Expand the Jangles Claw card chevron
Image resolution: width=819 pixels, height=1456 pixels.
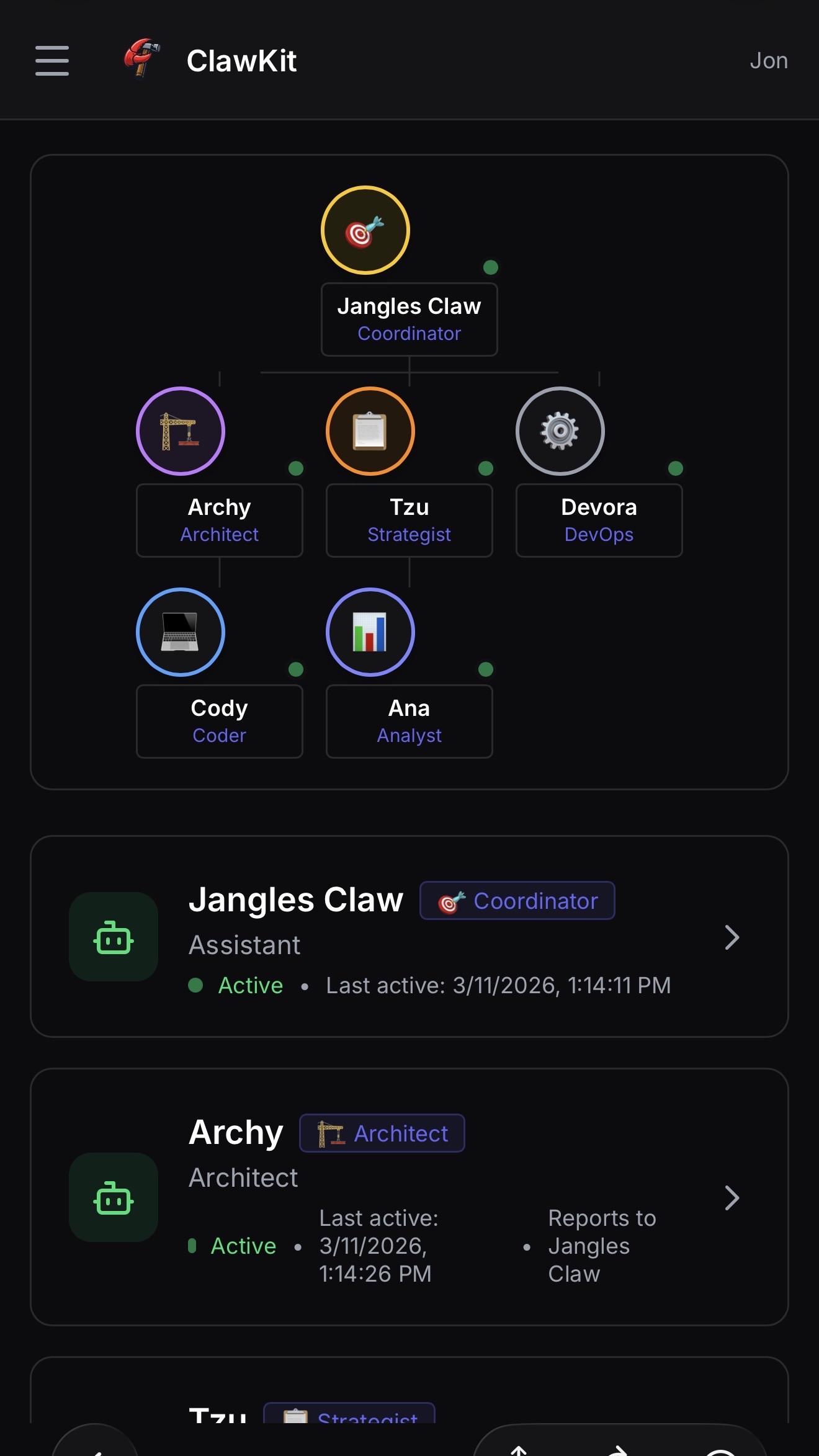click(x=732, y=937)
